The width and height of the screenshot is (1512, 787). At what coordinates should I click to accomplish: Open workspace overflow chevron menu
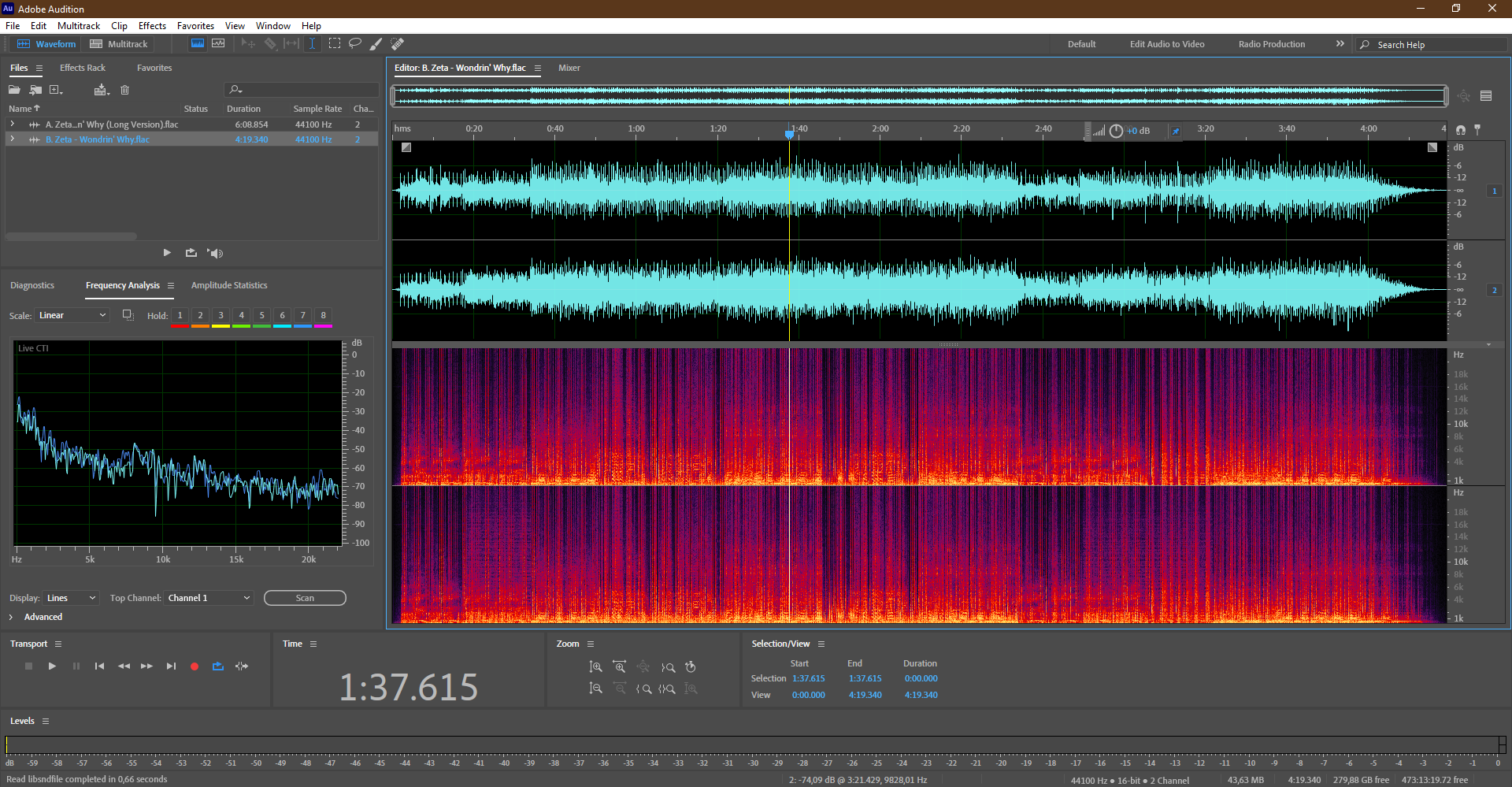coord(1340,44)
